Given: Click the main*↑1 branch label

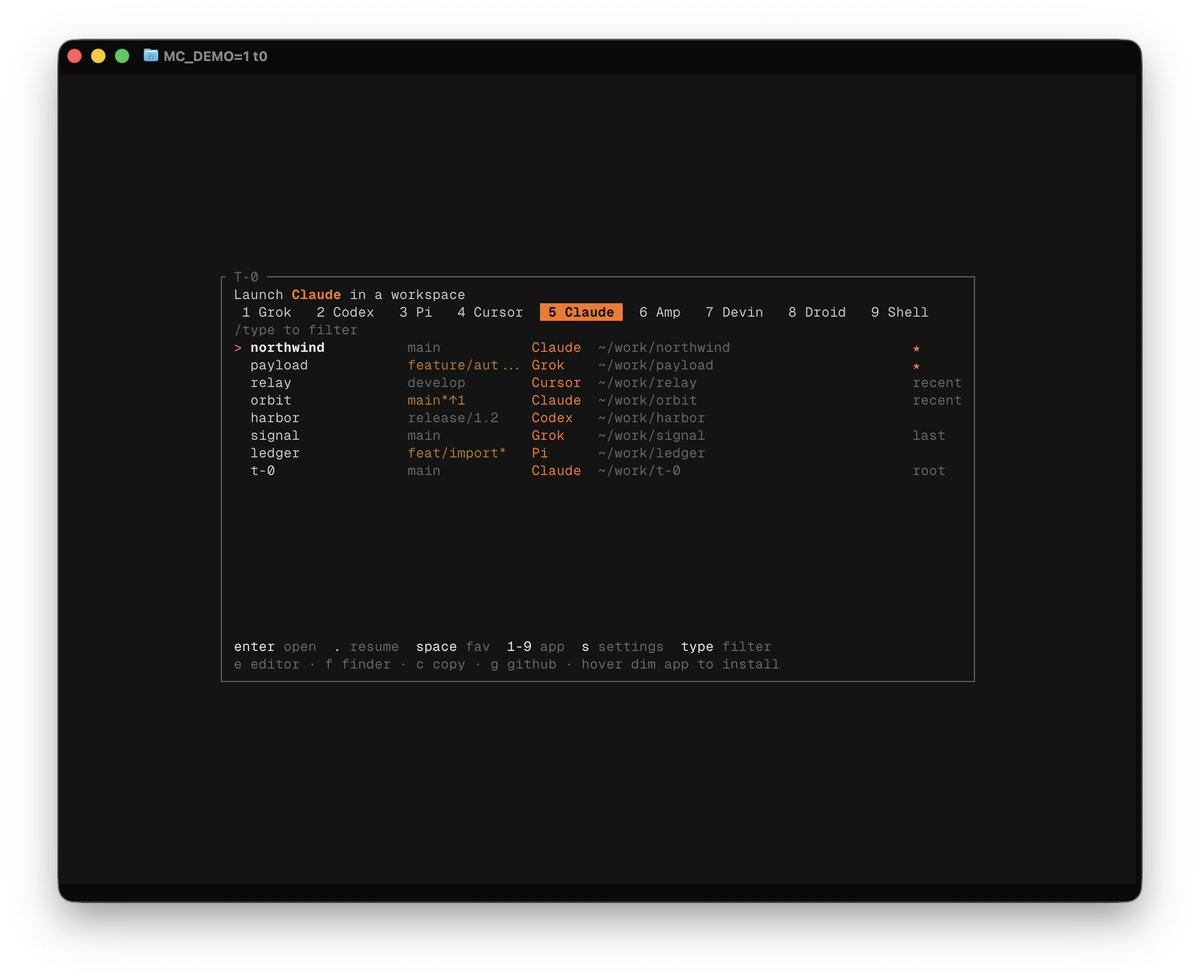Looking at the screenshot, I should point(436,400).
